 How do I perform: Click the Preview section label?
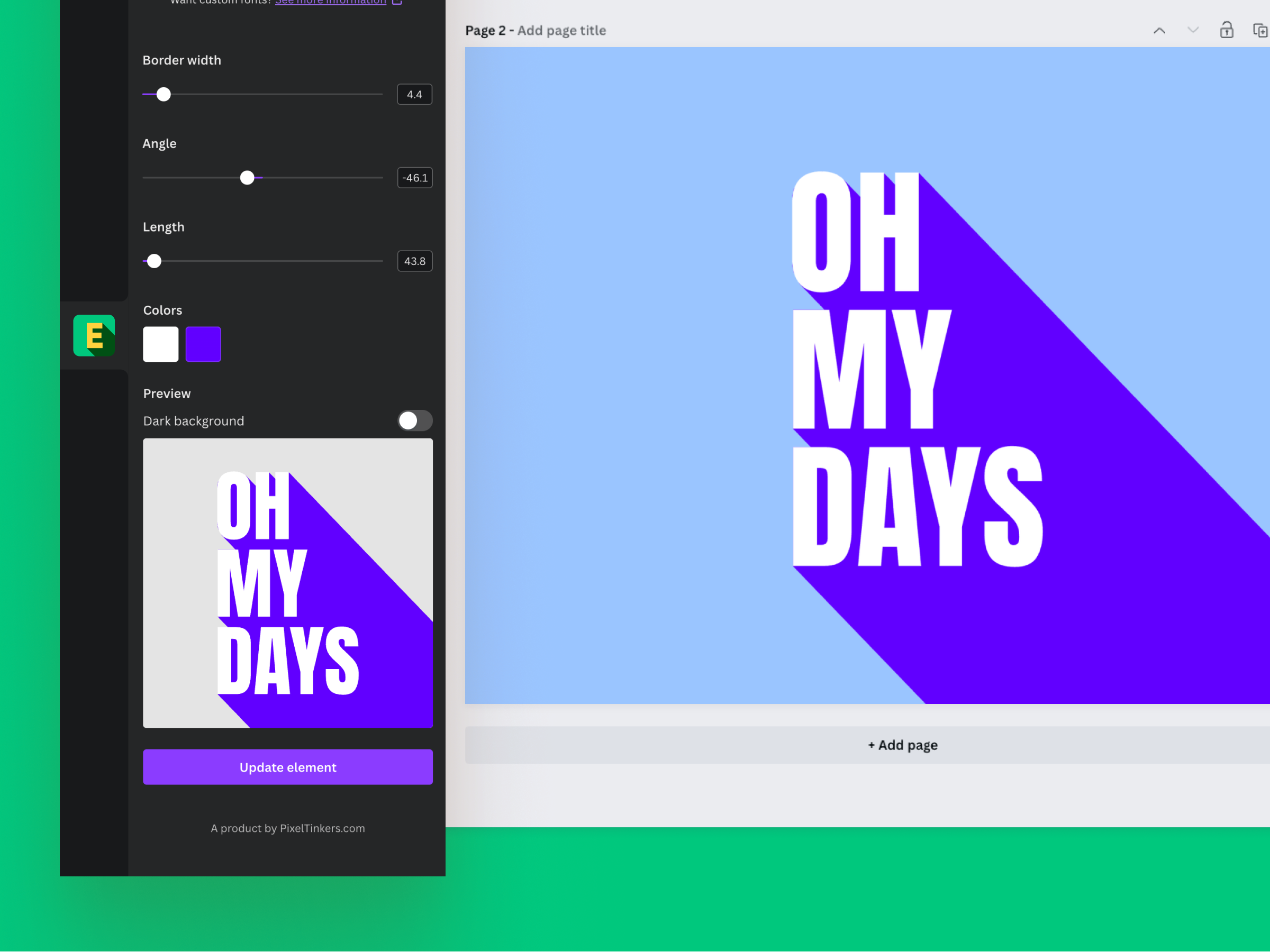pyautogui.click(x=167, y=393)
